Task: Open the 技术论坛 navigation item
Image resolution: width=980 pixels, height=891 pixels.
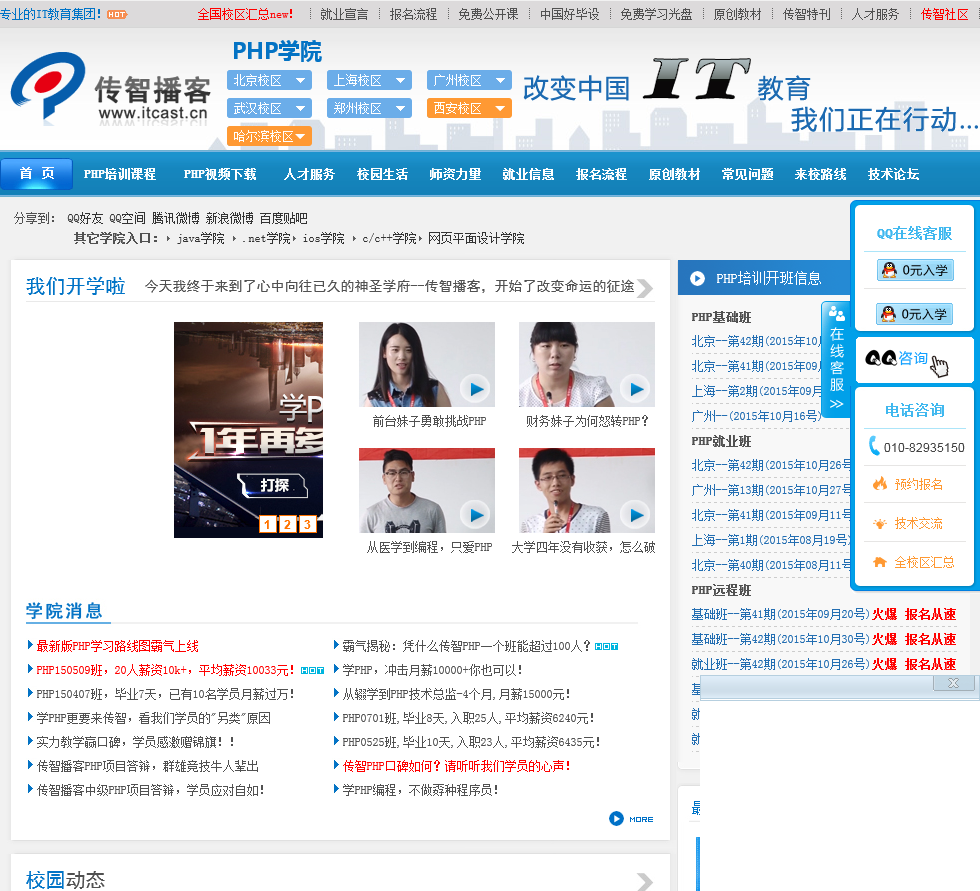Action: [x=894, y=174]
